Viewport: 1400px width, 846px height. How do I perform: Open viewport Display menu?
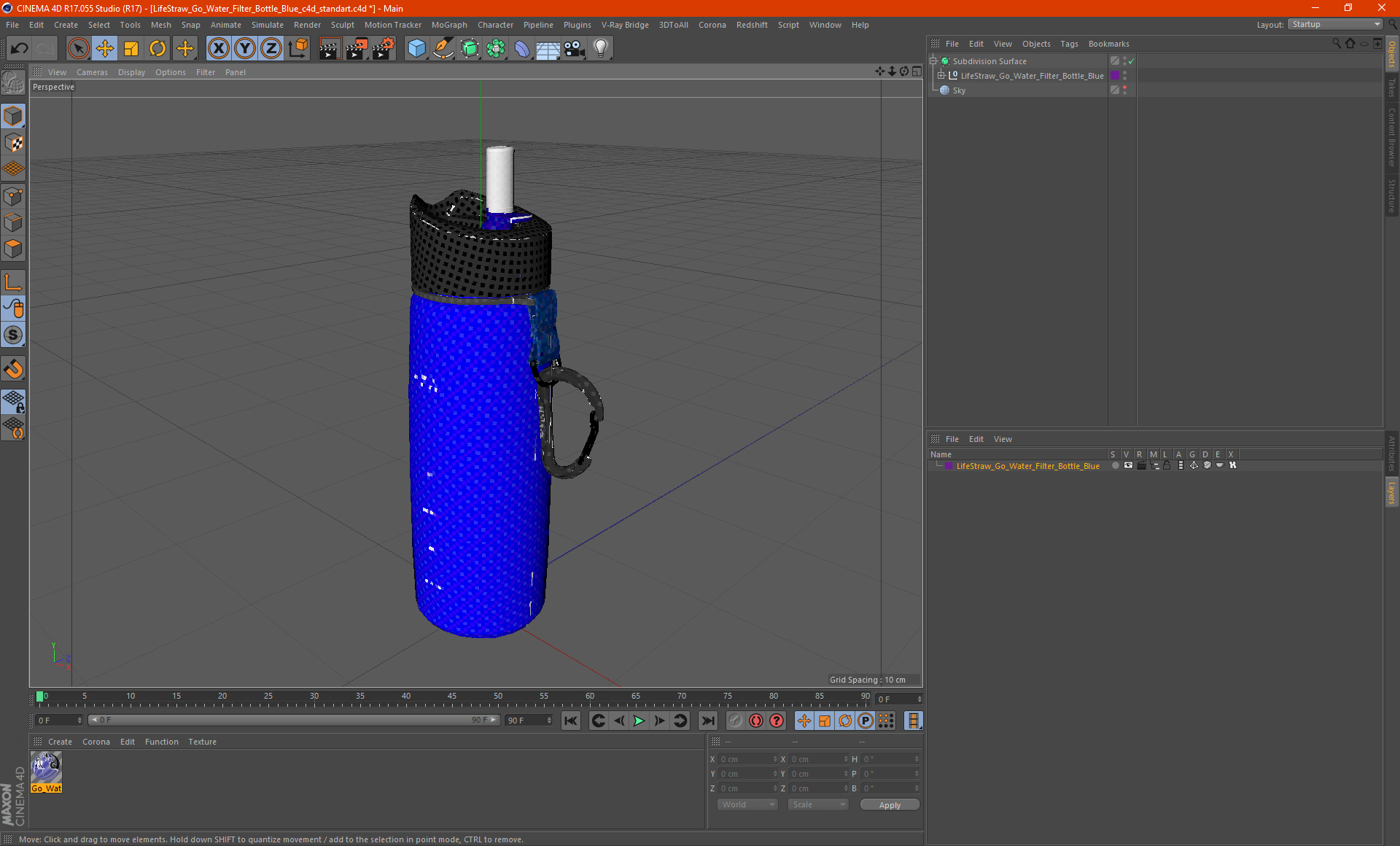(131, 72)
